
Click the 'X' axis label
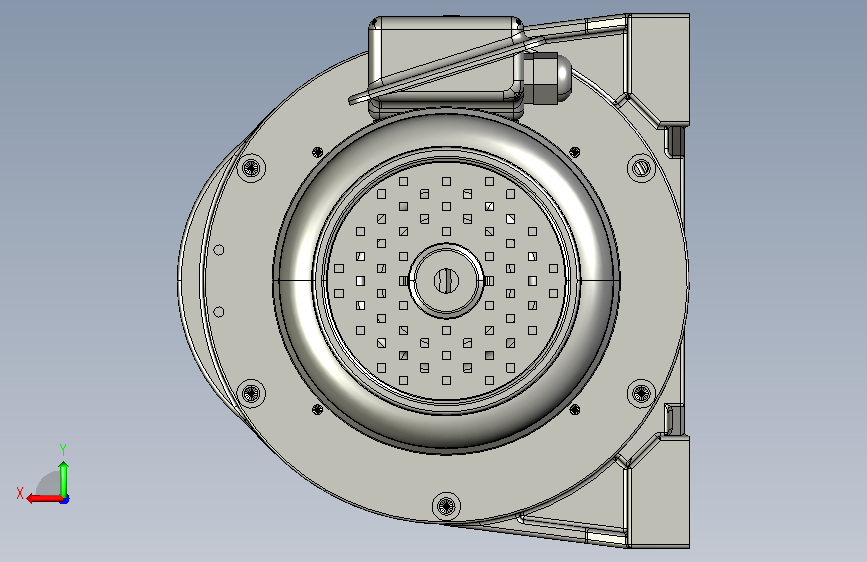[x=20, y=493]
